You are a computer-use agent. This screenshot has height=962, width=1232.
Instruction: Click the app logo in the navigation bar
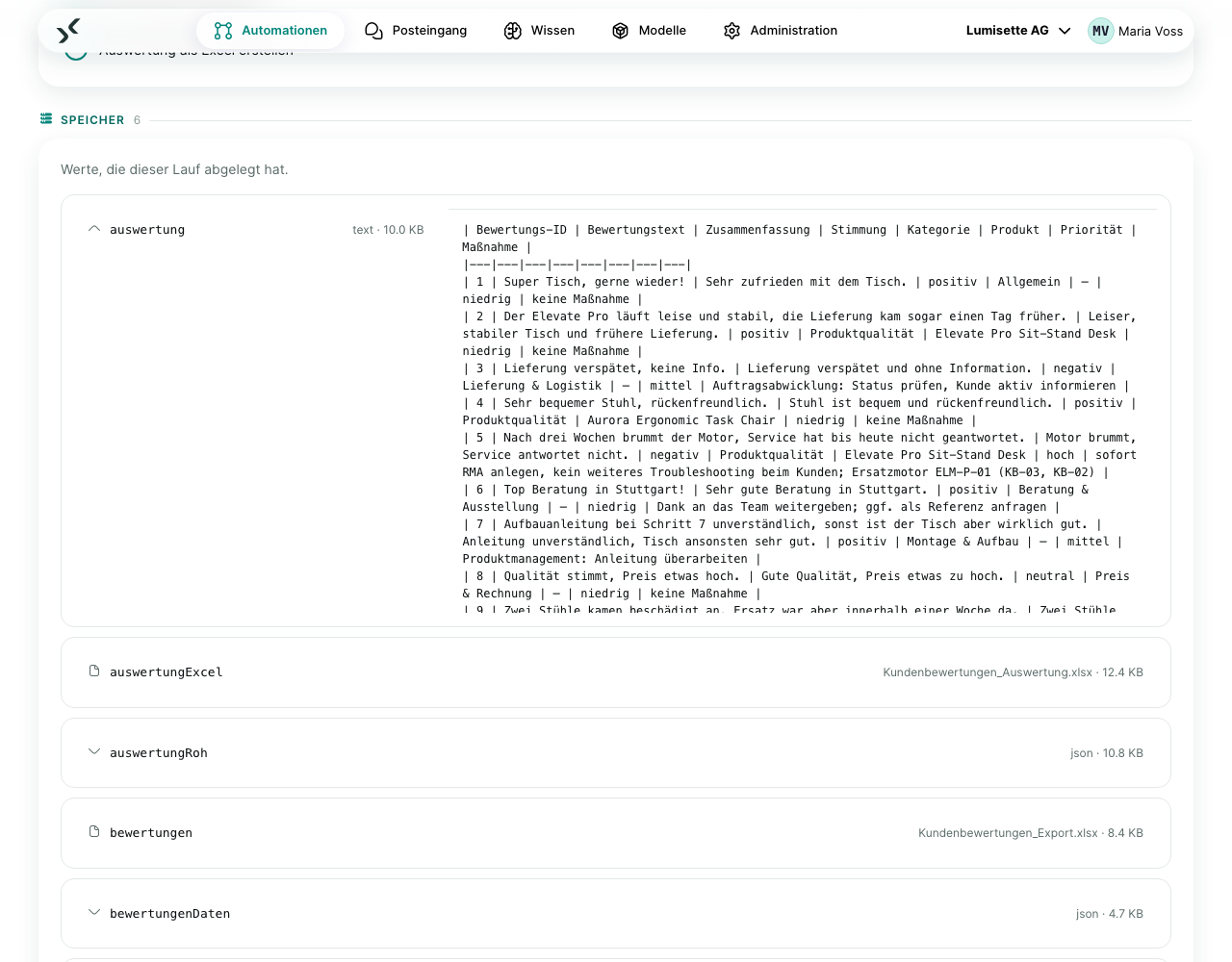(68, 31)
